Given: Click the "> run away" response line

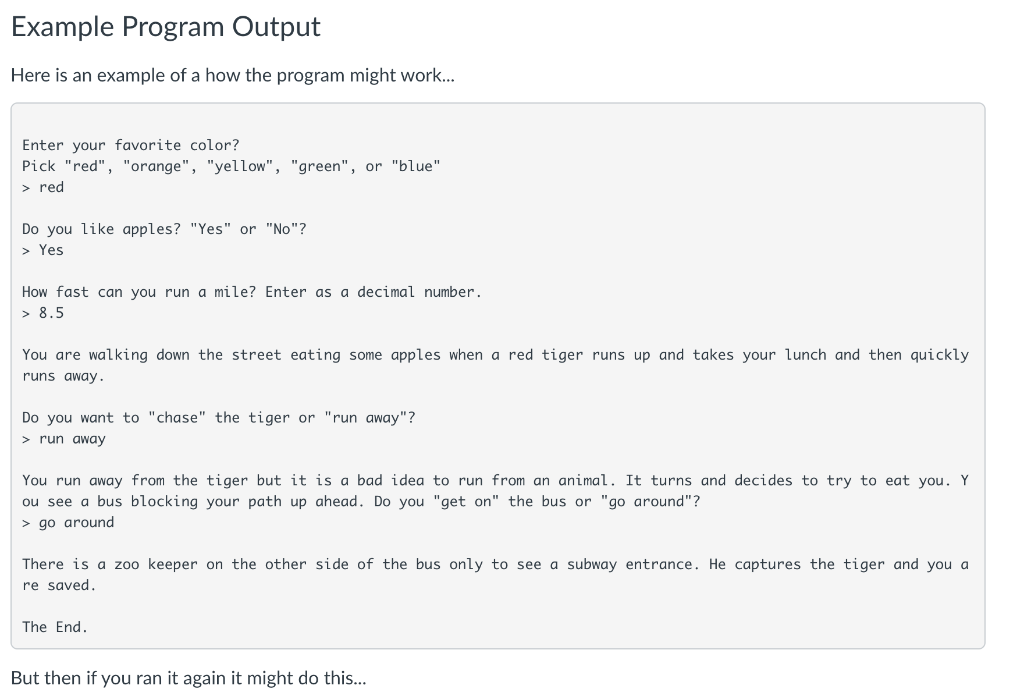Looking at the screenshot, I should click(x=64, y=439).
